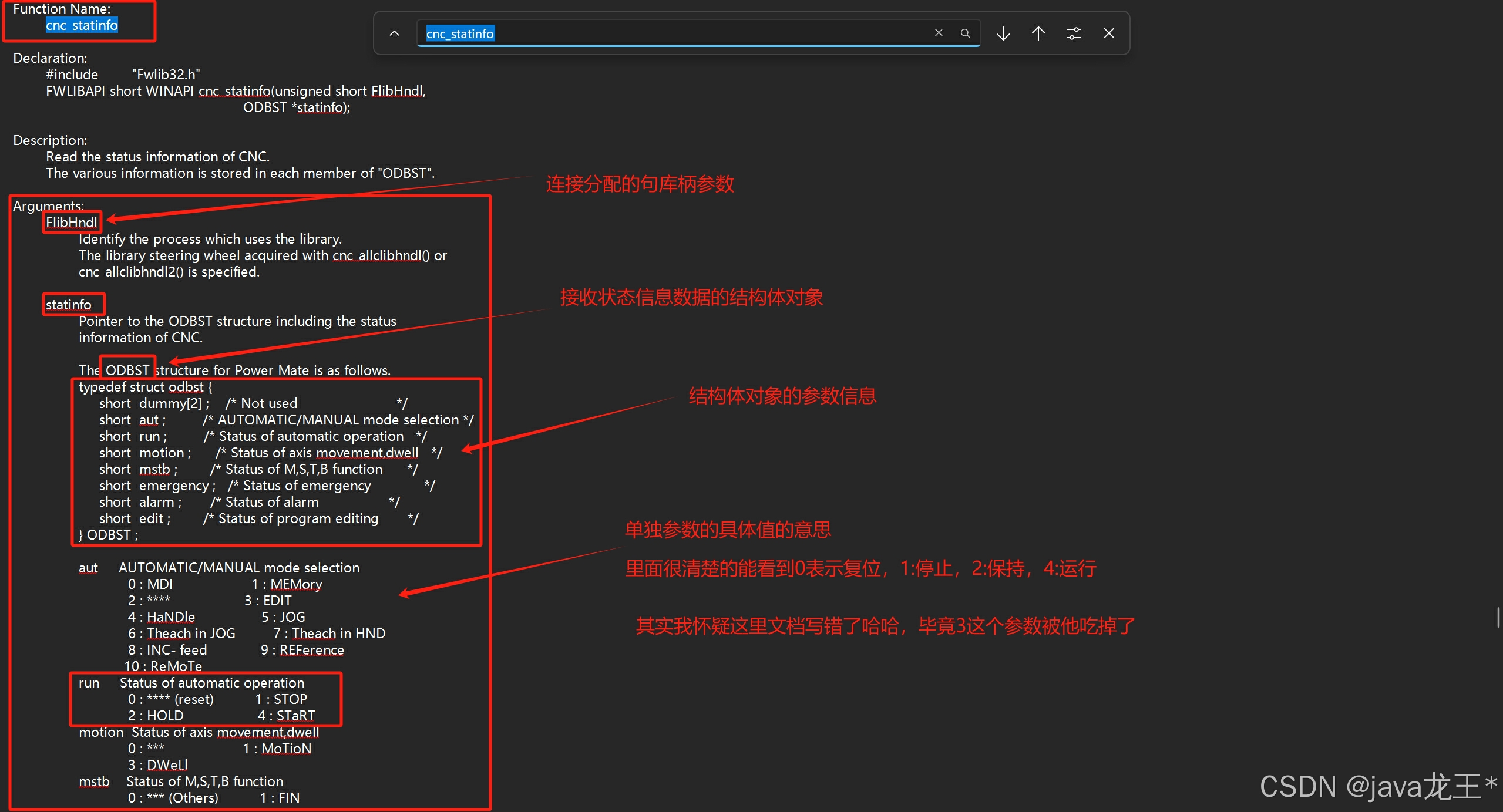Go to previous search match
Screen dimensions: 1503x812
[1038, 33]
